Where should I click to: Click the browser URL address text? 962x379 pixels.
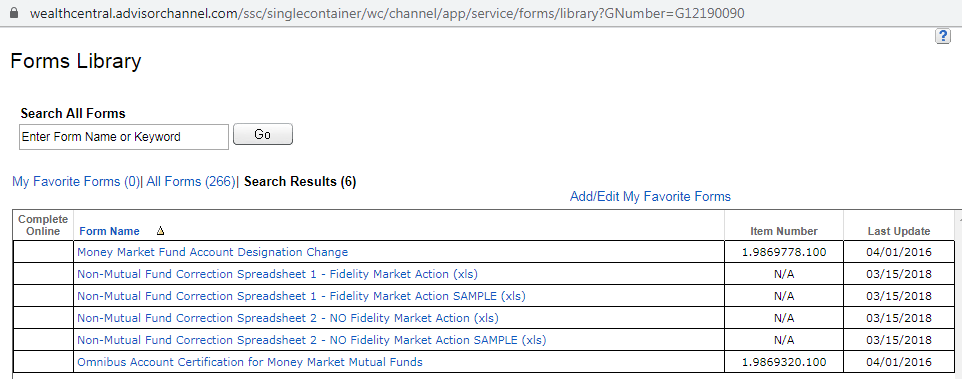pos(387,13)
